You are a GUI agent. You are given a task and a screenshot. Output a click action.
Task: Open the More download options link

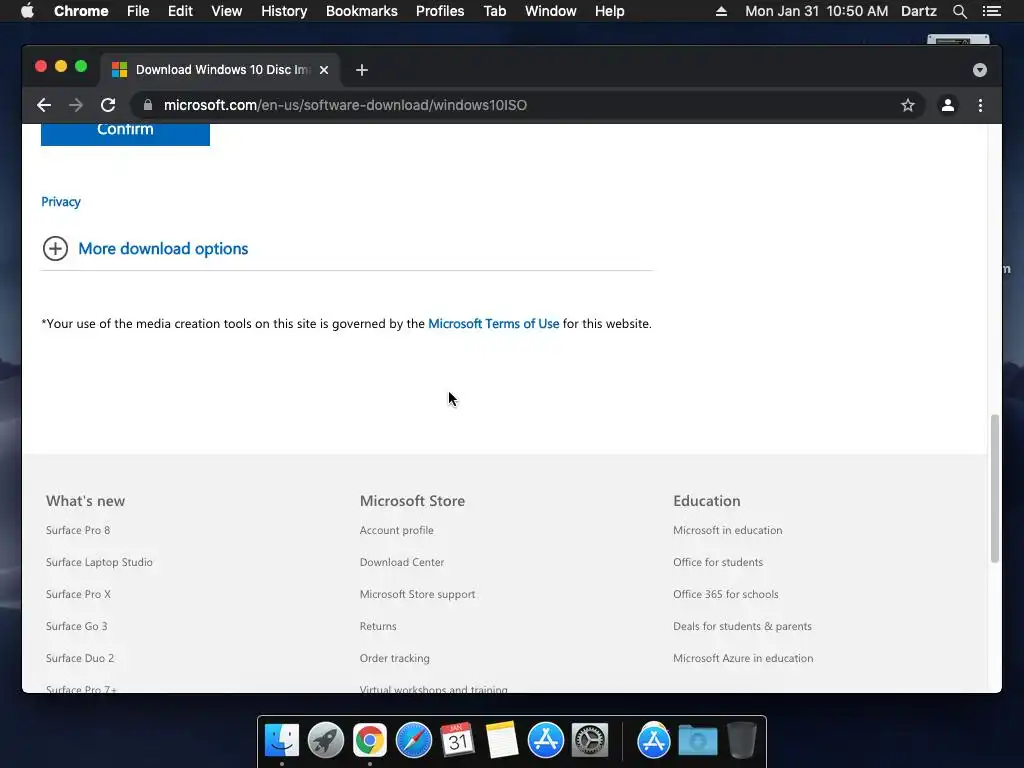pos(163,249)
